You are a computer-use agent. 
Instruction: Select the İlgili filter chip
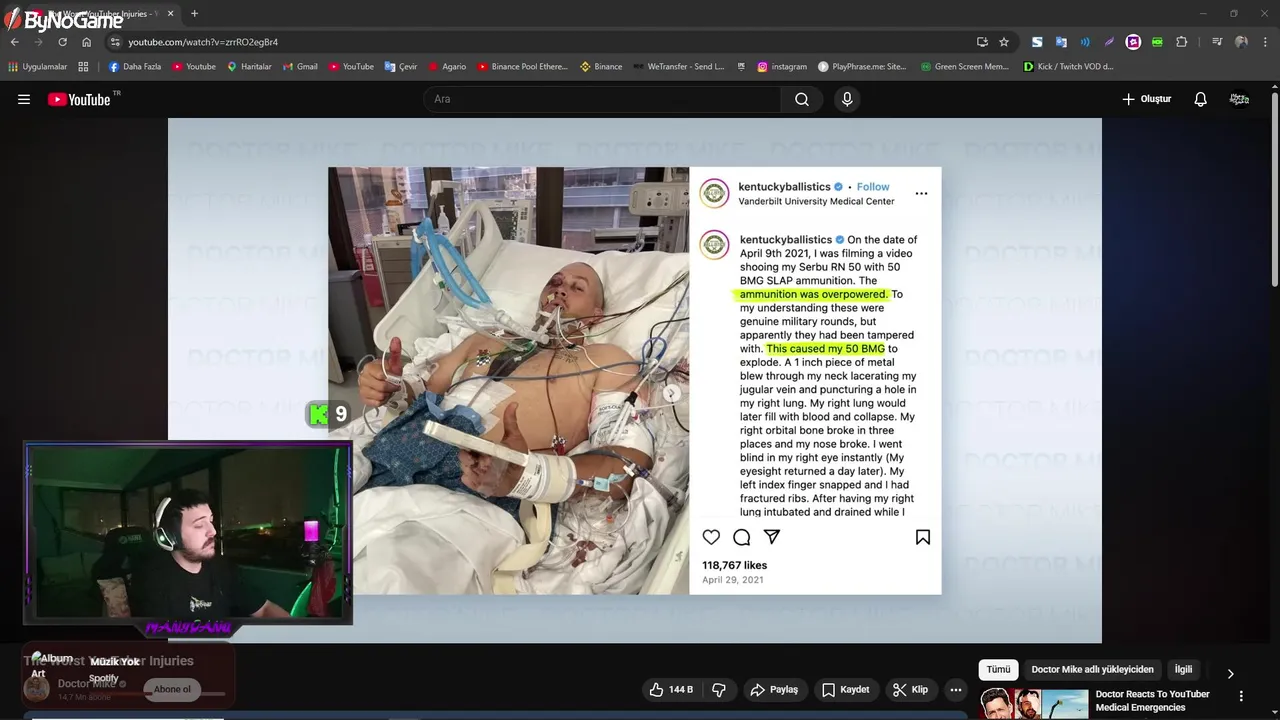pyautogui.click(x=1183, y=670)
